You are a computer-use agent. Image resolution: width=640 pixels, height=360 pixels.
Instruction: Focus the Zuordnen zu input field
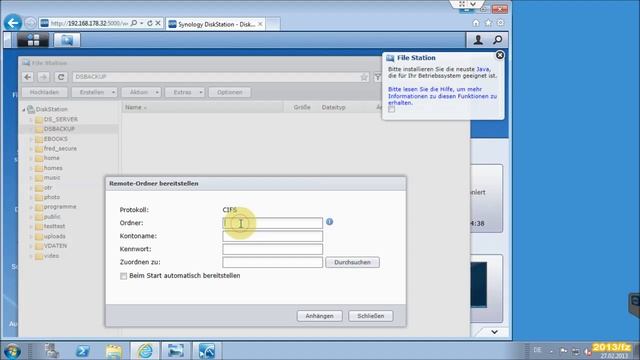pos(273,262)
